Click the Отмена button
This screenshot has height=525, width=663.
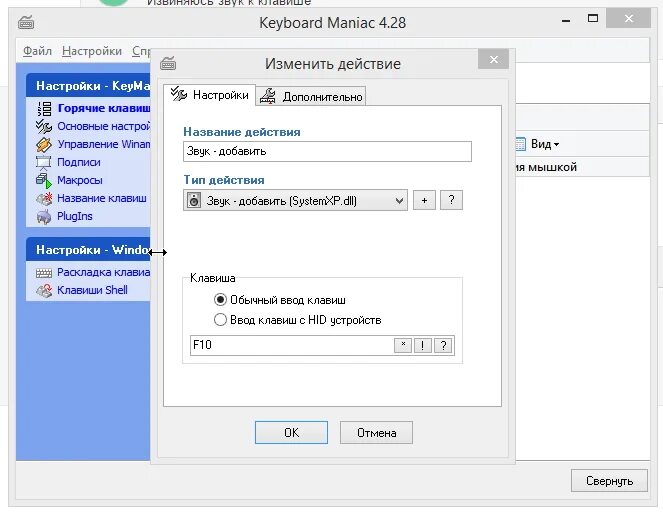point(376,432)
